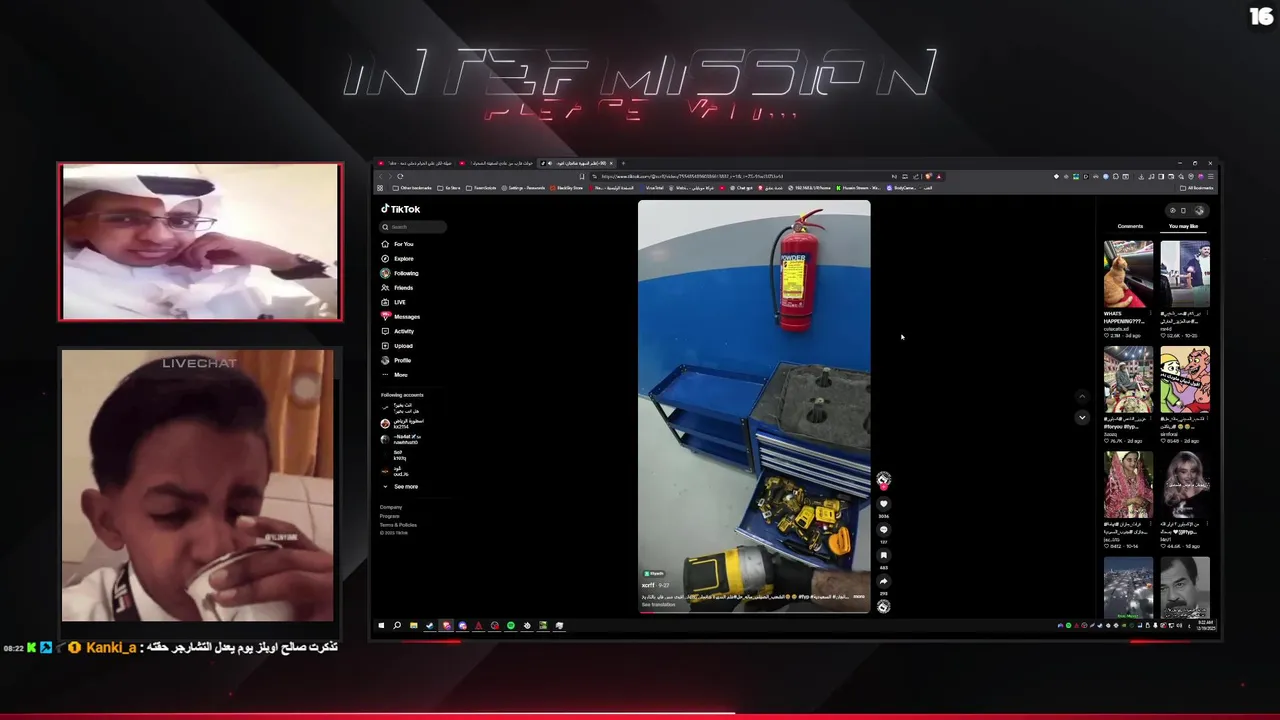The height and width of the screenshot is (720, 1280).
Task: Open the orange cat video thumbnail
Action: tap(1128, 274)
